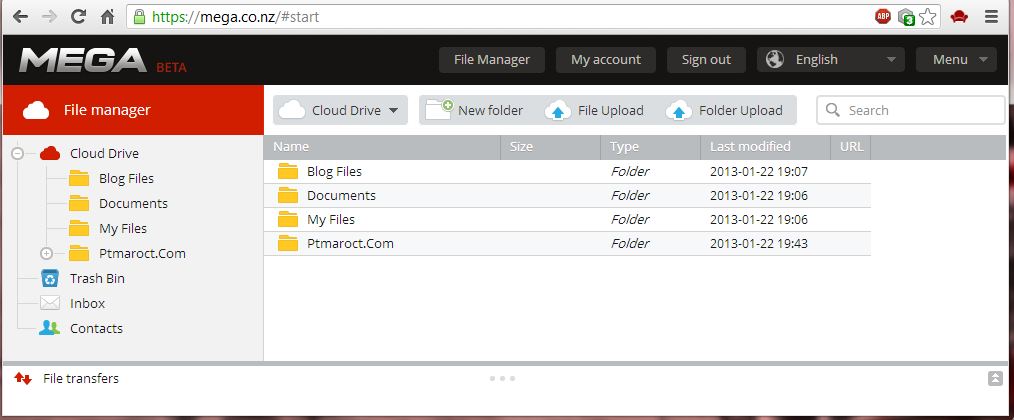Image resolution: width=1014 pixels, height=420 pixels.
Task: Click the browser back arrow
Action: (x=21, y=17)
